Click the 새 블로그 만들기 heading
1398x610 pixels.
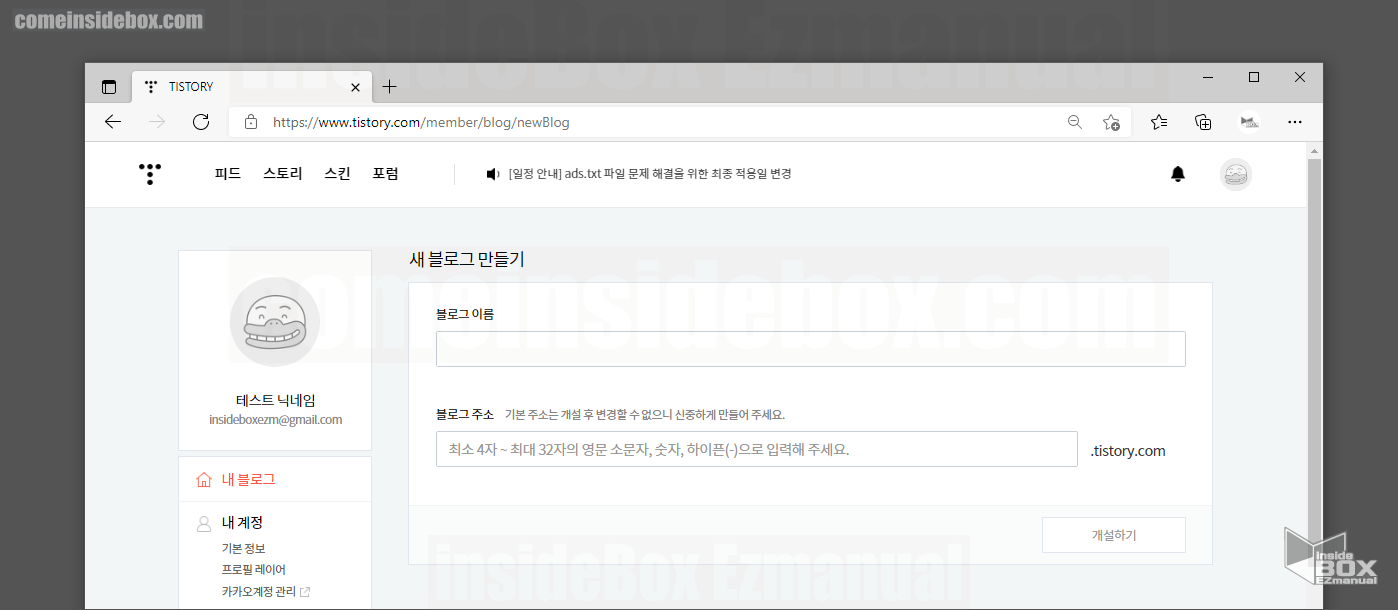click(467, 259)
